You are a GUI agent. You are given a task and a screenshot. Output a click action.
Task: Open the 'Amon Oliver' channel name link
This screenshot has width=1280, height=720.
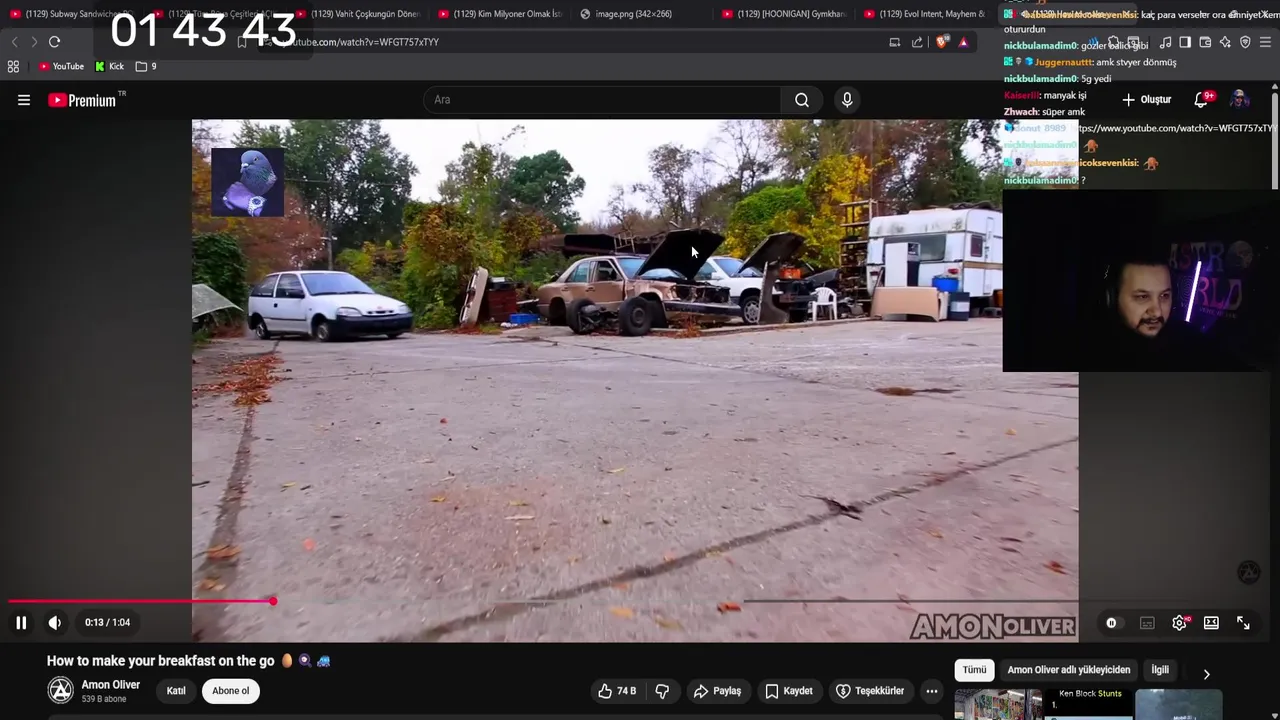(111, 685)
